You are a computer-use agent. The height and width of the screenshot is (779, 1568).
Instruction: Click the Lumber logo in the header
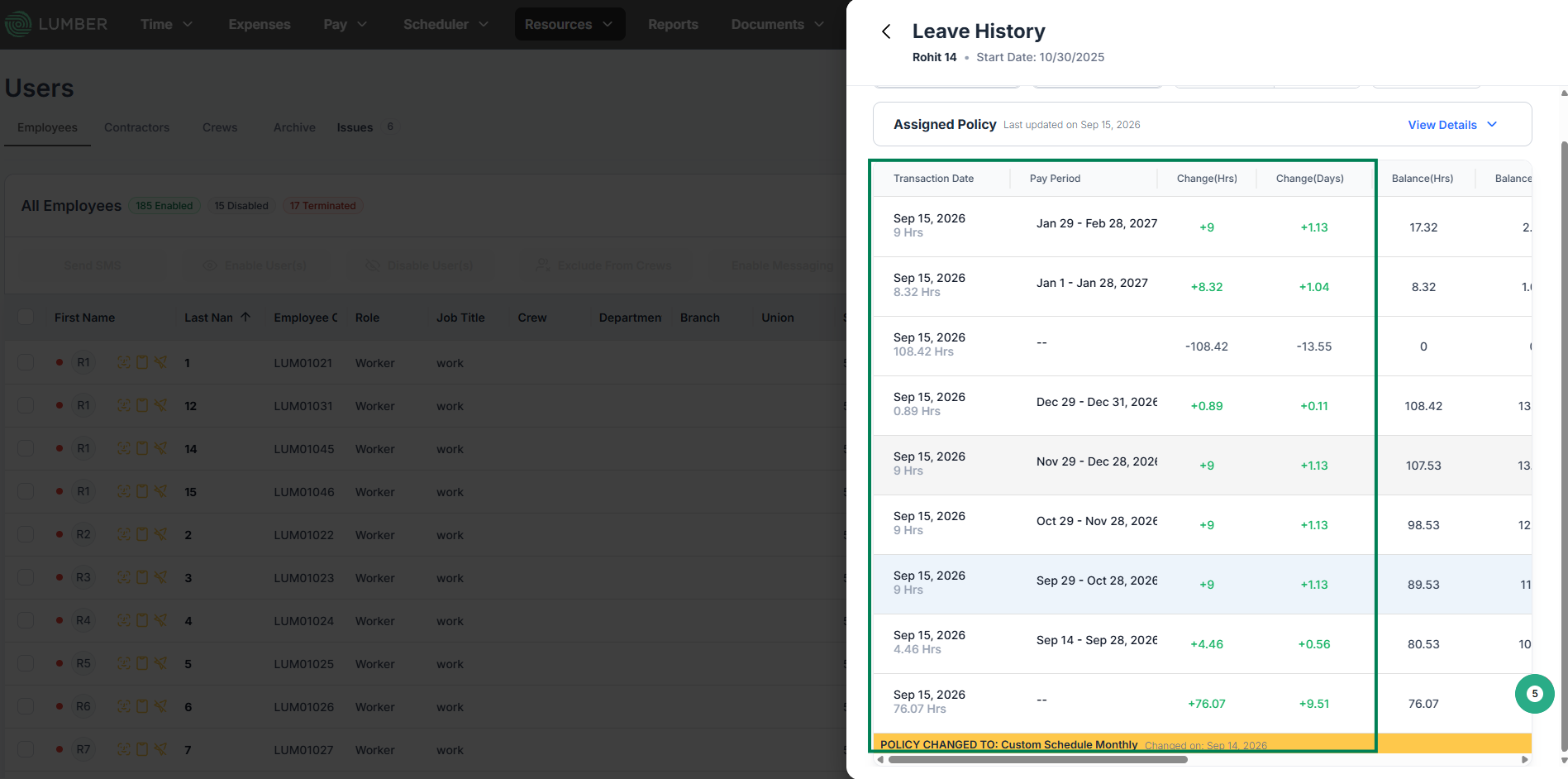coord(56,24)
